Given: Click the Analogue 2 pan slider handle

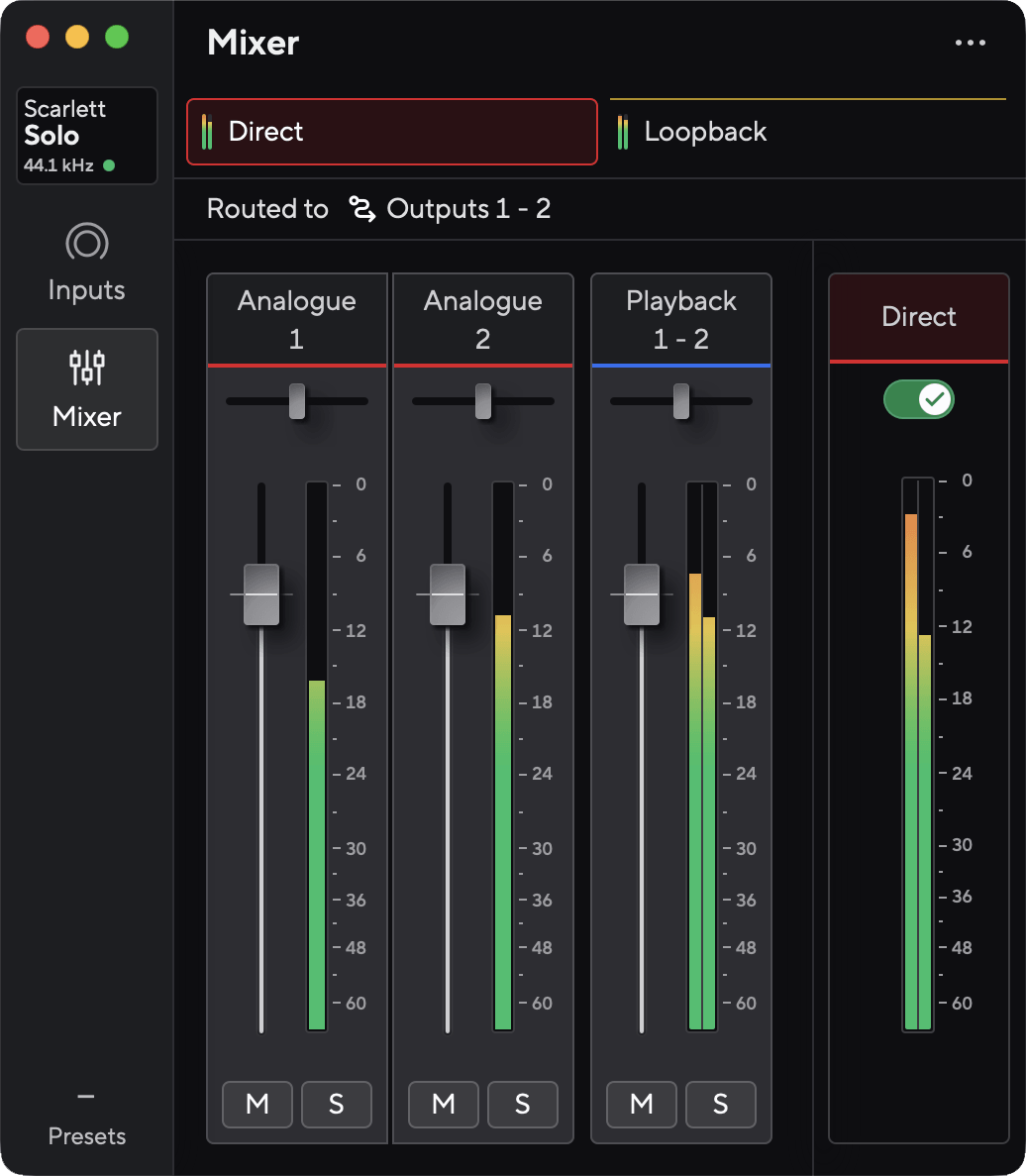Looking at the screenshot, I should point(483,401).
